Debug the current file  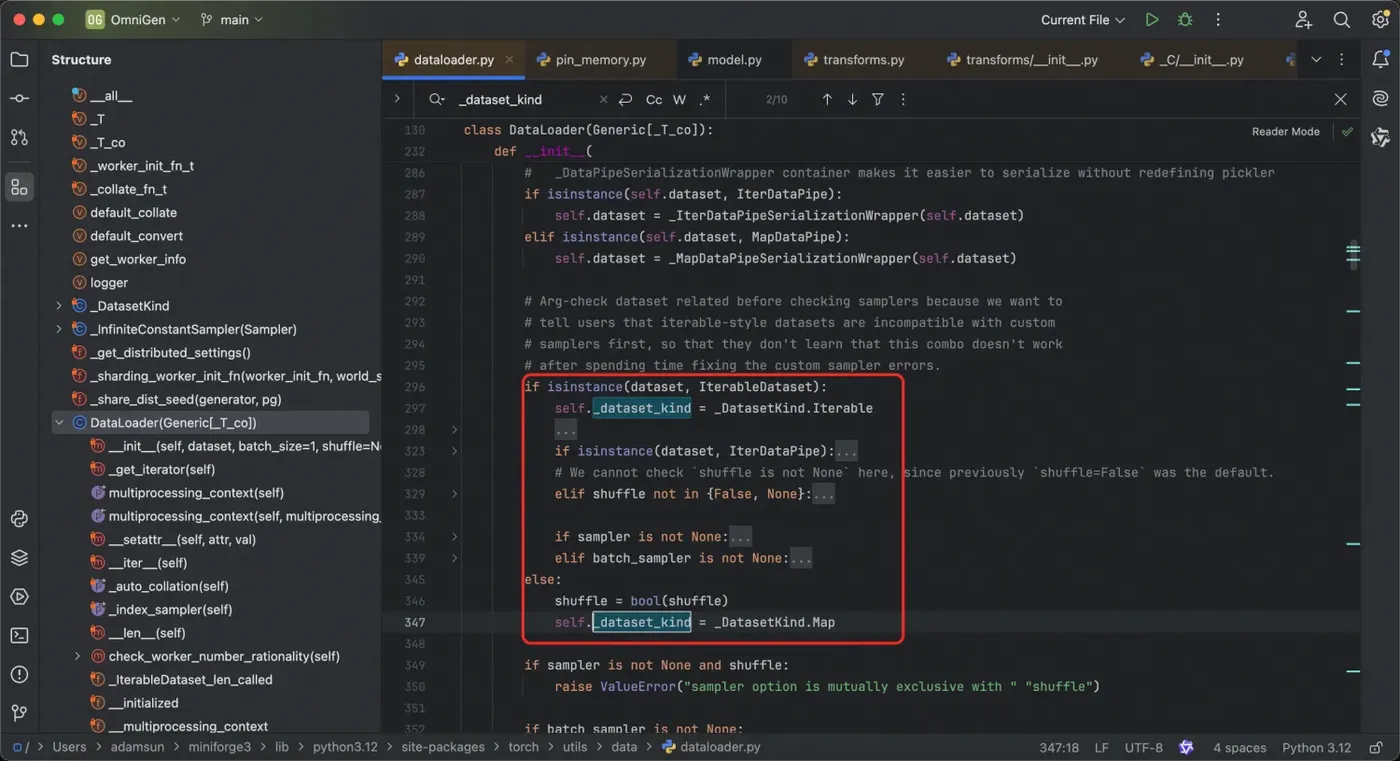click(1185, 20)
